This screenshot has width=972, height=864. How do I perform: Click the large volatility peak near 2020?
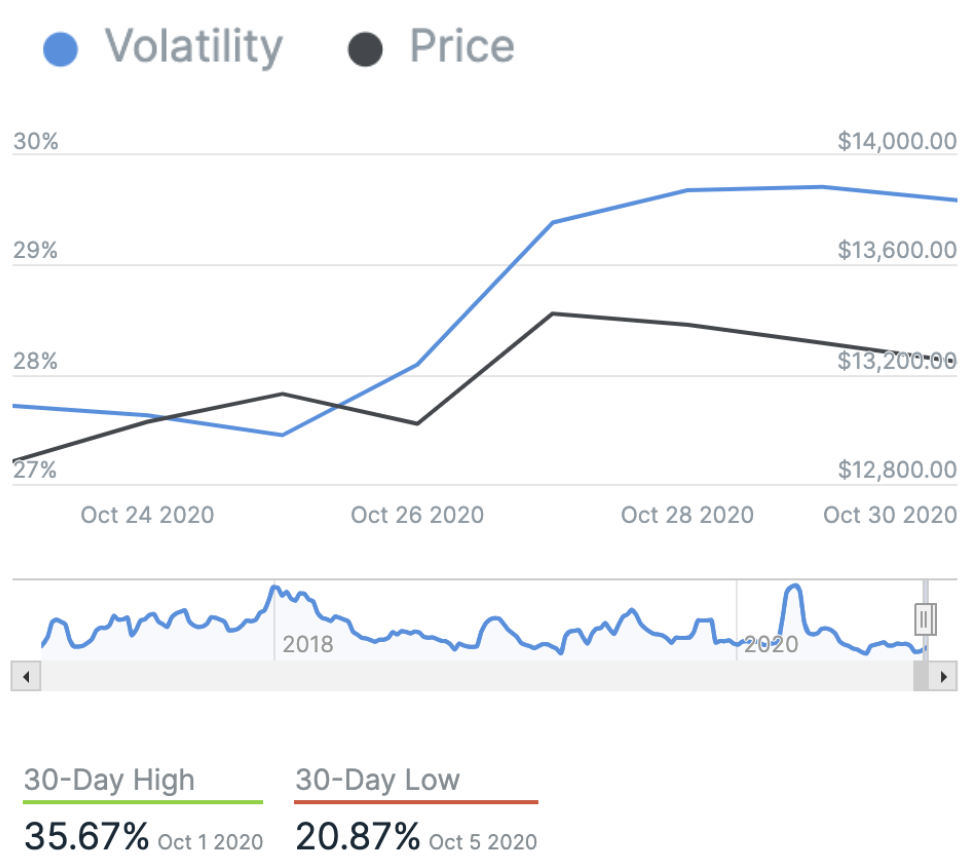click(793, 590)
